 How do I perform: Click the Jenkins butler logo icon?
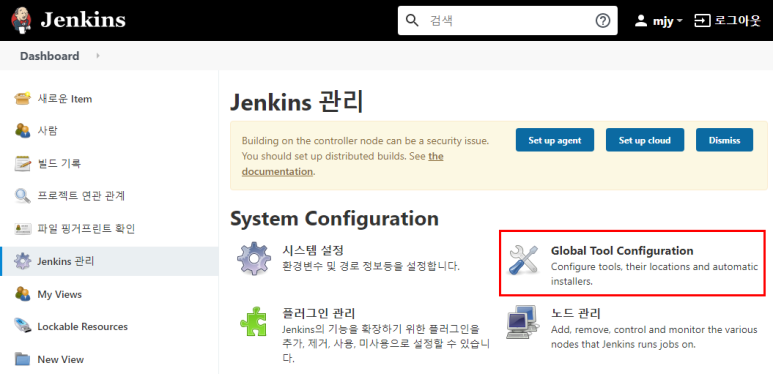pyautogui.click(x=21, y=20)
